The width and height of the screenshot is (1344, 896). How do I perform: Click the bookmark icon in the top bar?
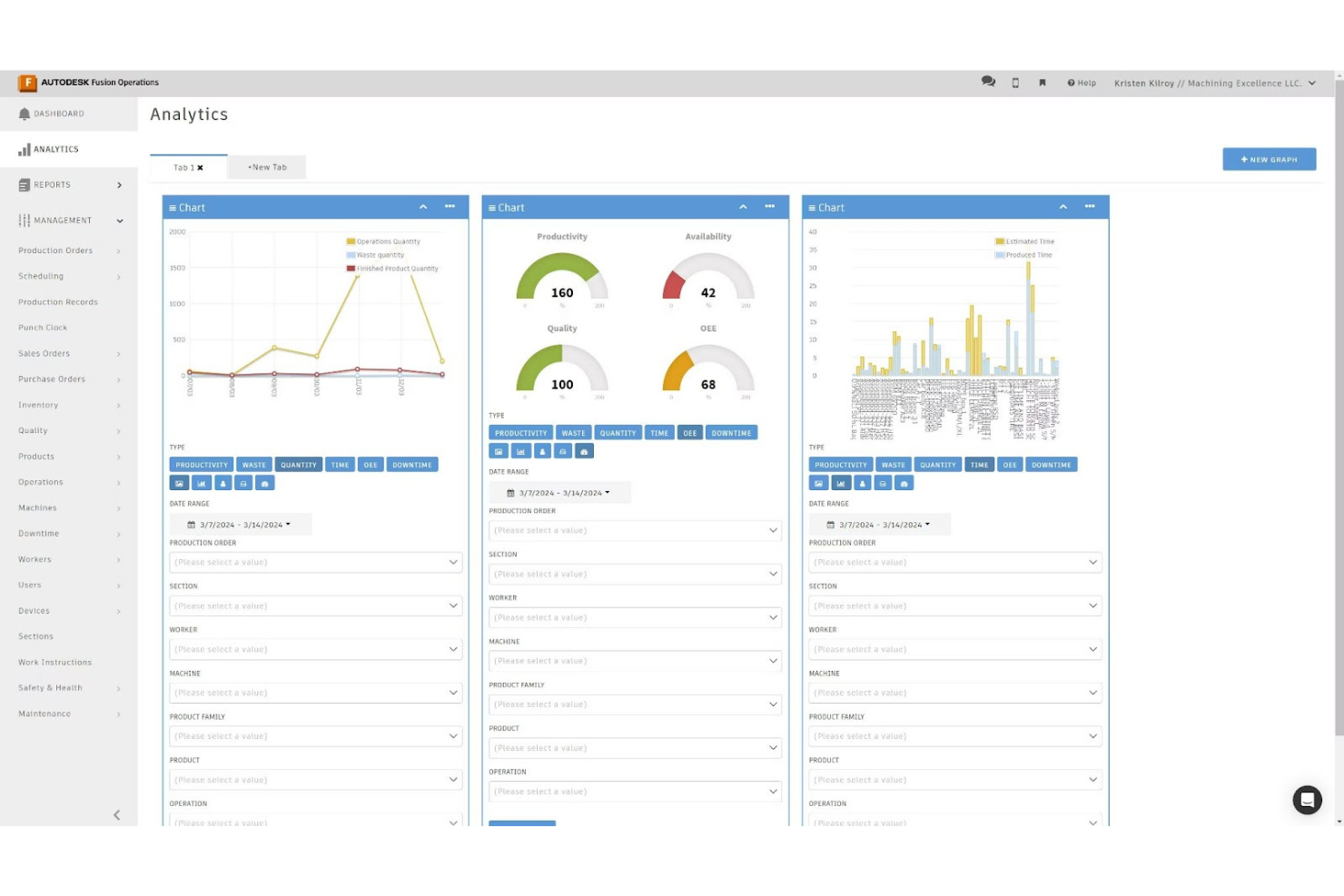(1043, 82)
